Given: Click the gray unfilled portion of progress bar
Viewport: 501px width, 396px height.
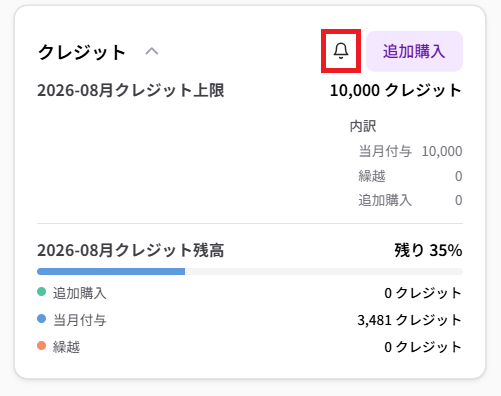Looking at the screenshot, I should coord(324,271).
